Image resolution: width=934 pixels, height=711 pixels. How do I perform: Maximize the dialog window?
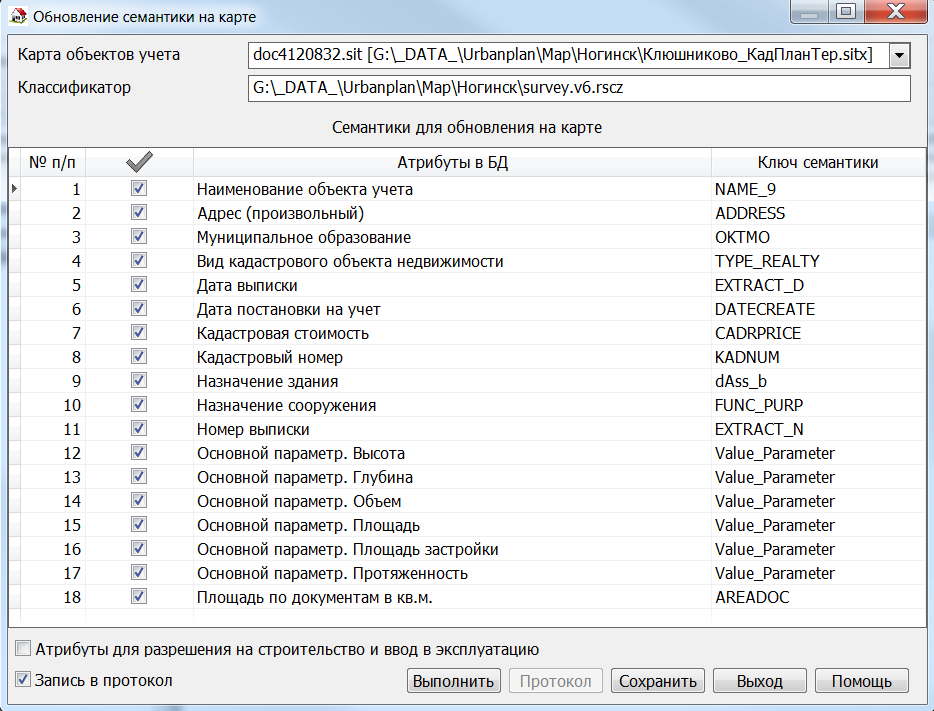point(845,13)
